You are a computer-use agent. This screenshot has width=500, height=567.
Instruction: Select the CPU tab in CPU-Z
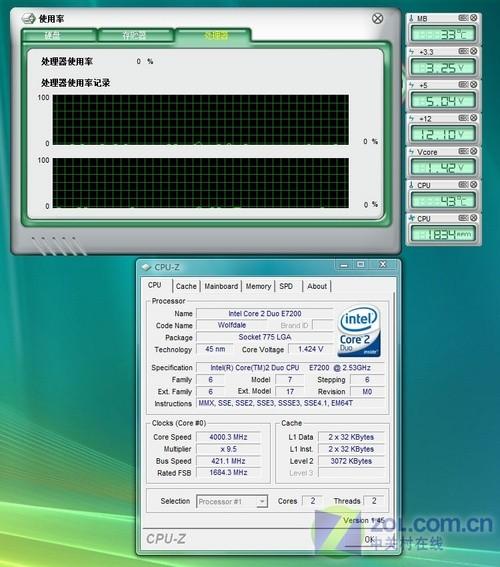[x=156, y=285]
